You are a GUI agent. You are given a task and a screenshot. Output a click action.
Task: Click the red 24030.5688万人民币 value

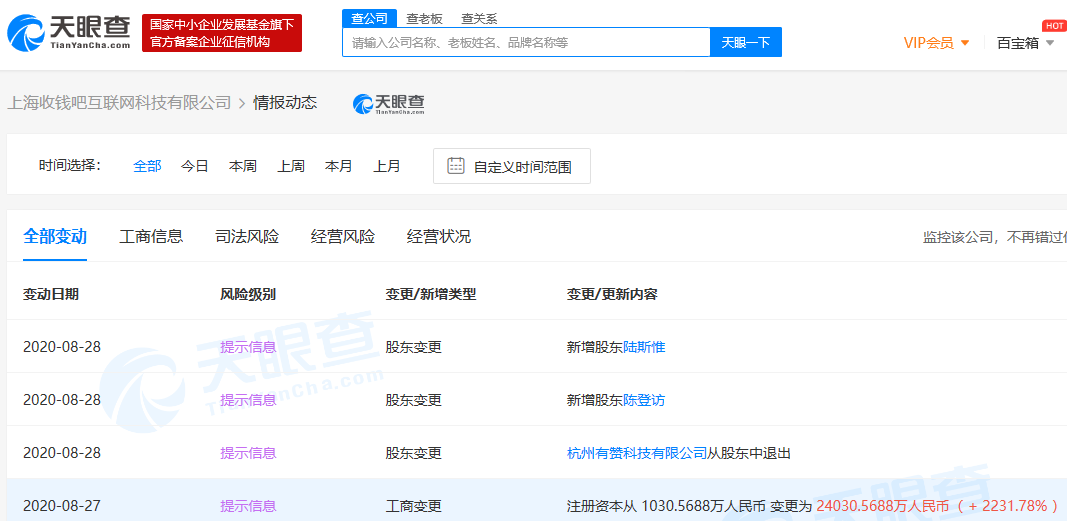[x=882, y=506]
